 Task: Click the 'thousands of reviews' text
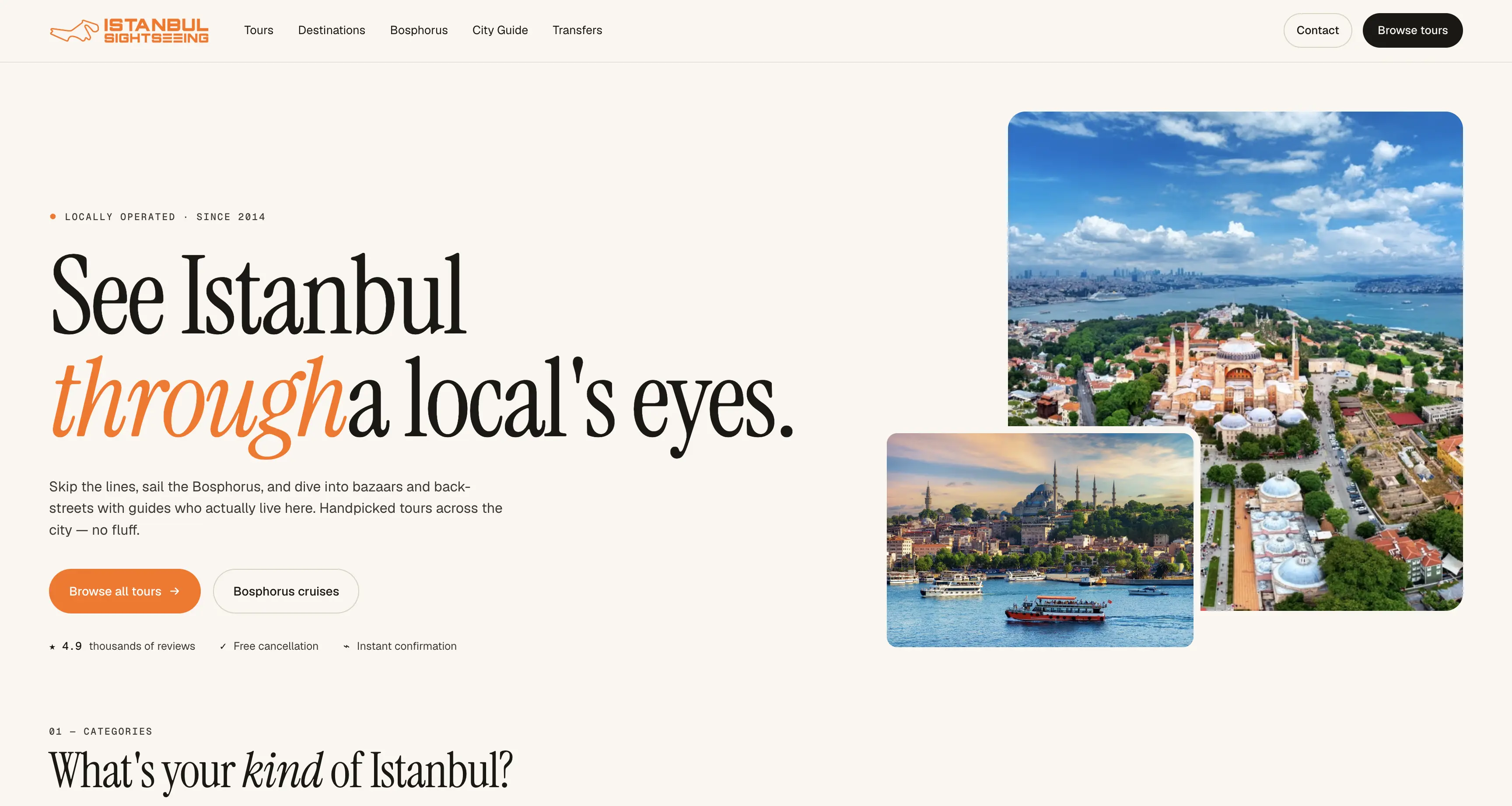(x=142, y=646)
